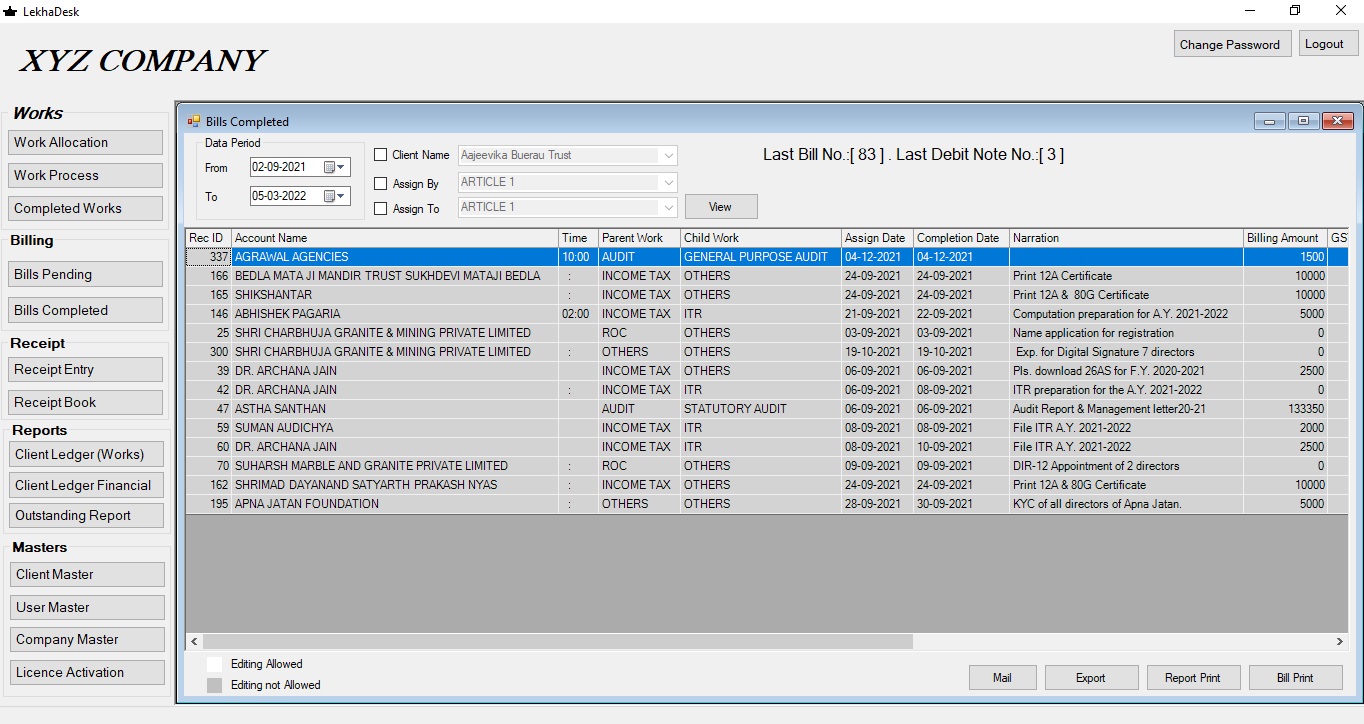
Task: Open Company Master
Action: [87, 639]
